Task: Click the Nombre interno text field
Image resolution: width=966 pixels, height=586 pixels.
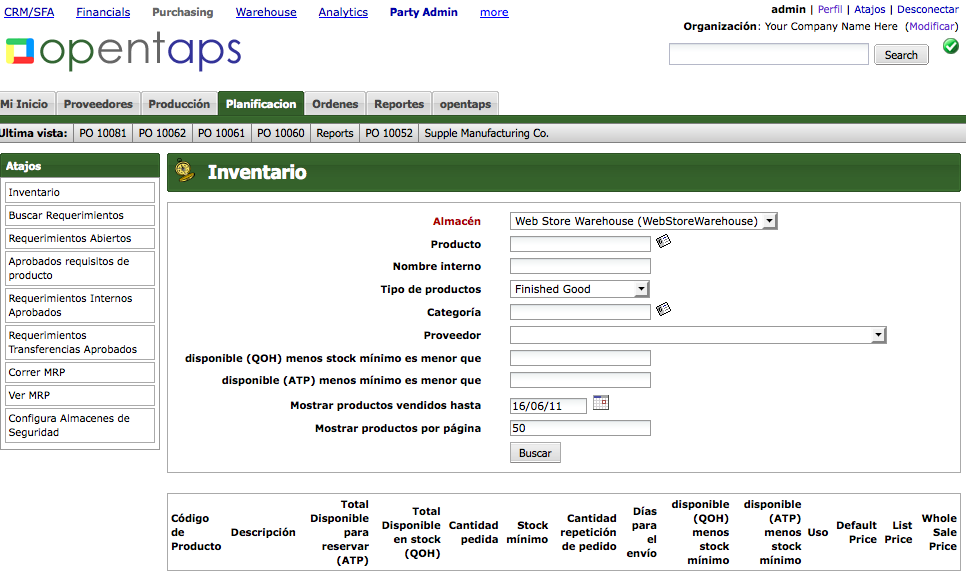Action: 580,266
